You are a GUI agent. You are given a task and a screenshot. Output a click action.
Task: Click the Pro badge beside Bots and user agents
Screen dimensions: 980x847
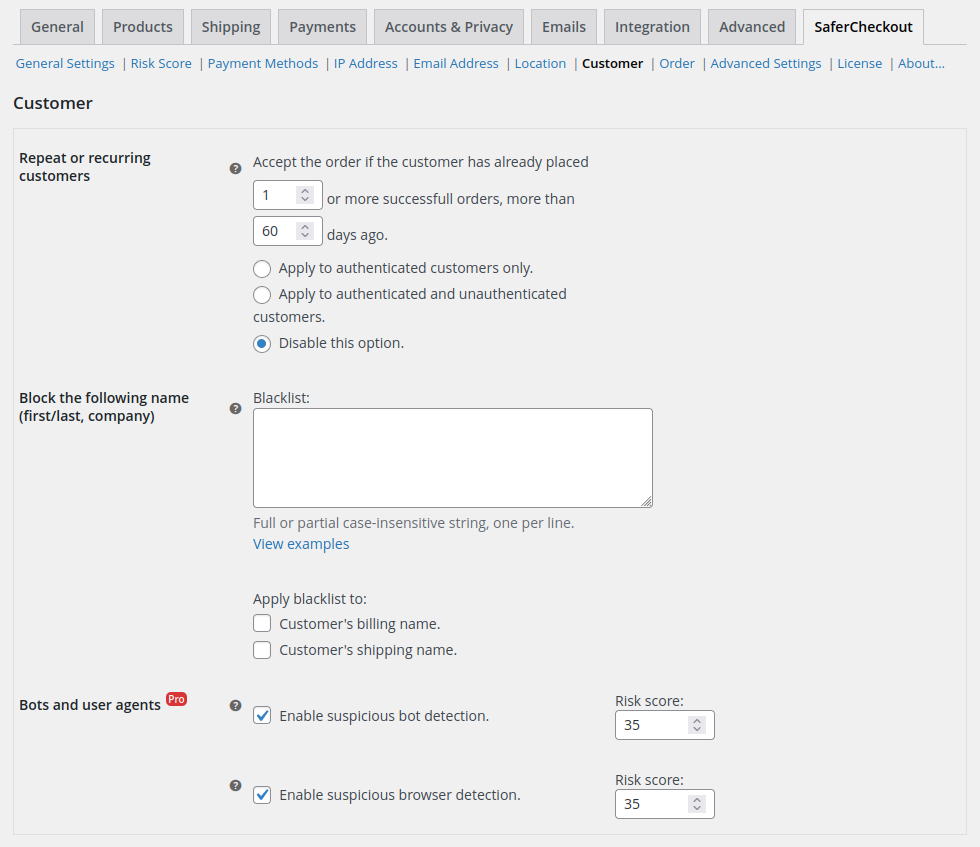(176, 699)
